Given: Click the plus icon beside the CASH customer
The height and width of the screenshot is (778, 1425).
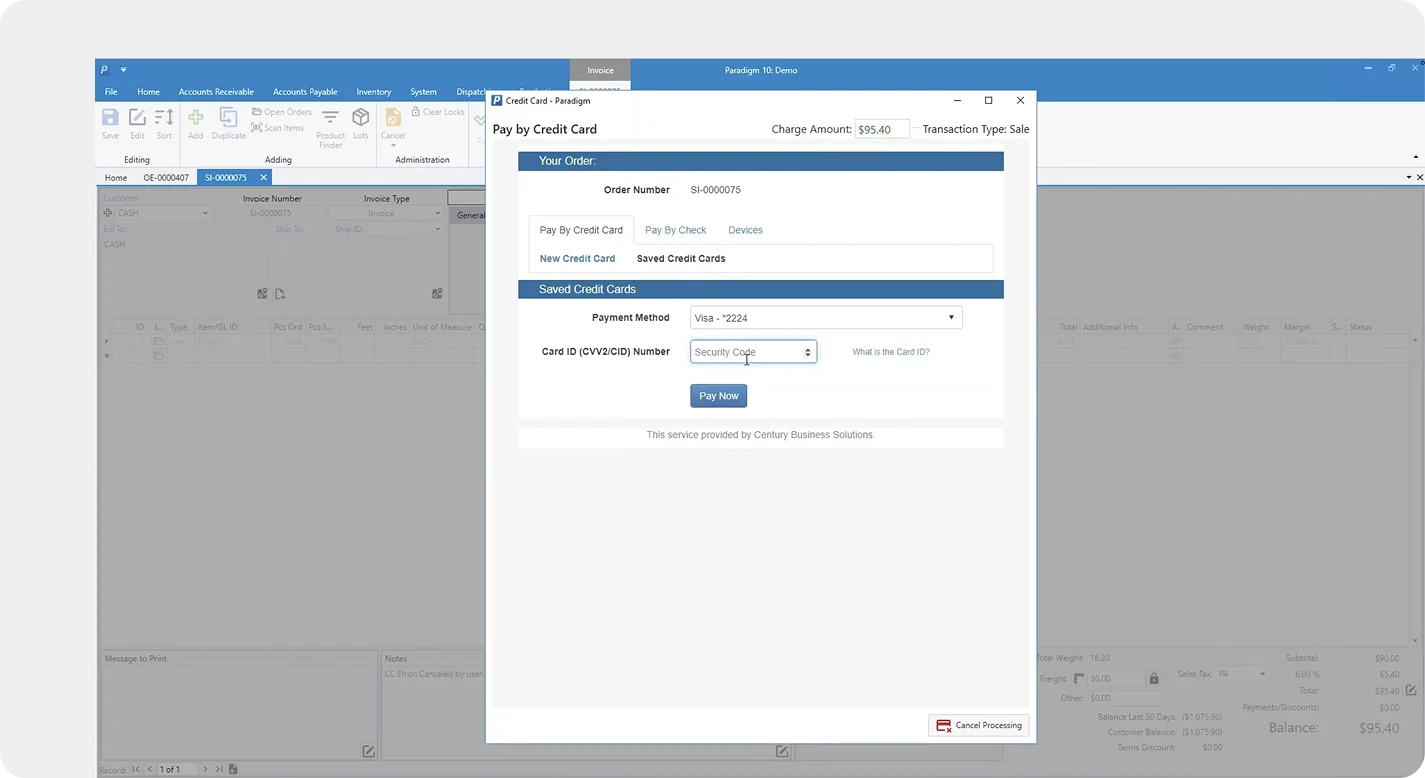Looking at the screenshot, I should pyautogui.click(x=108, y=213).
